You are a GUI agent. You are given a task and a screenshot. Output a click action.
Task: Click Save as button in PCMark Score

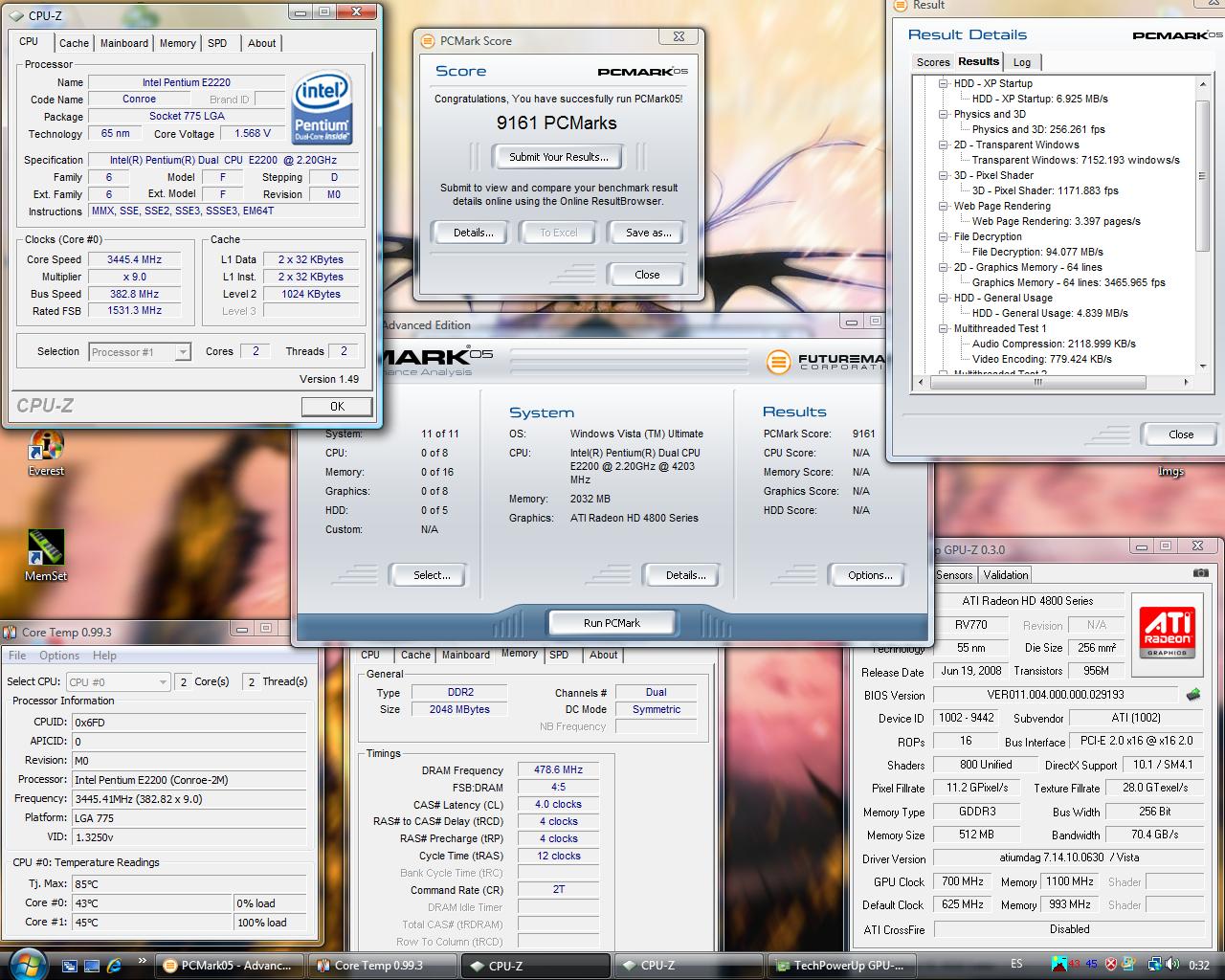pyautogui.click(x=648, y=233)
